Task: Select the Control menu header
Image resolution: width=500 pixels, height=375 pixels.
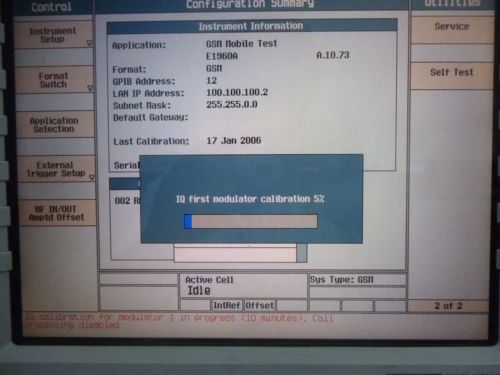Action: (52, 7)
